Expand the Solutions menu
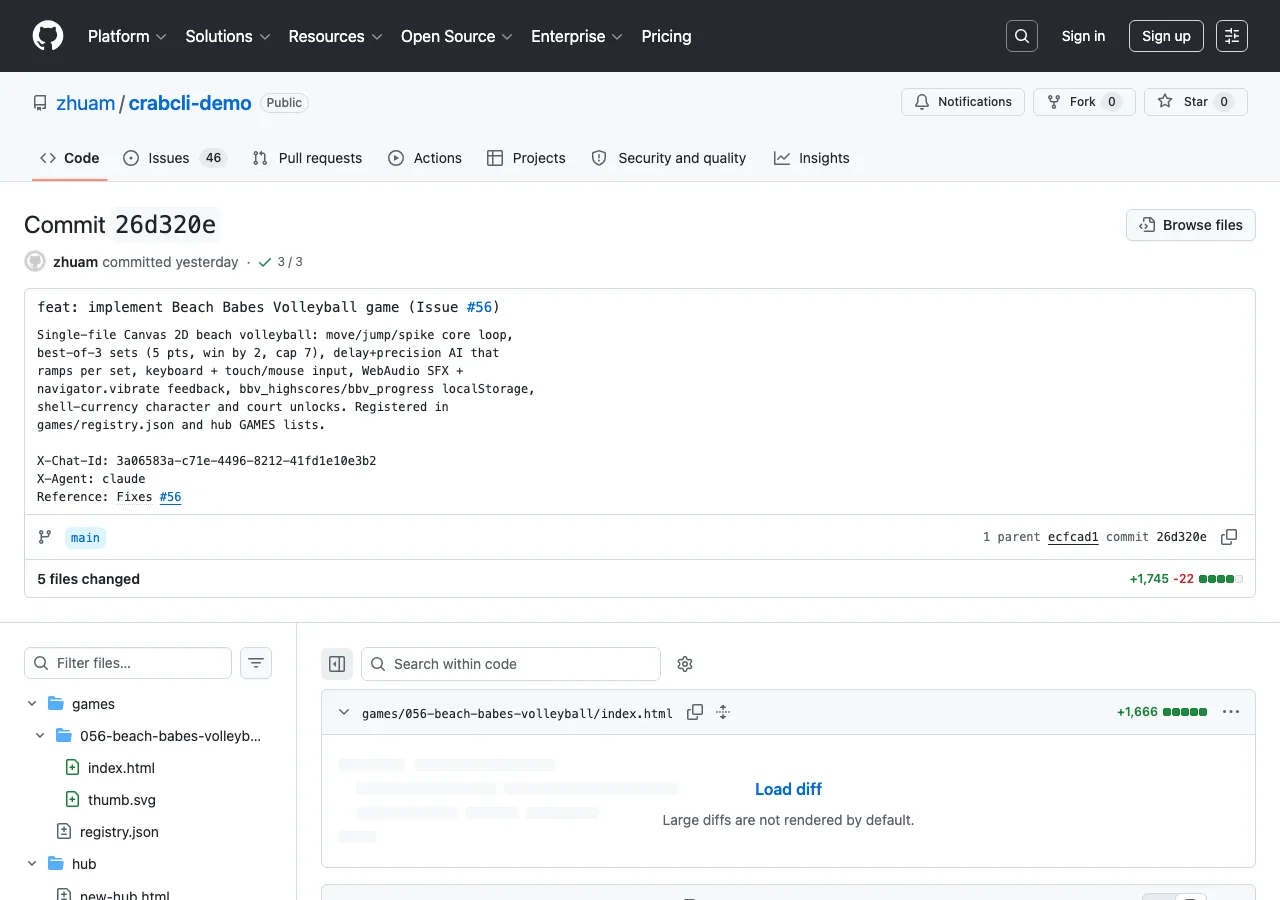The height and width of the screenshot is (900, 1280). tap(228, 36)
